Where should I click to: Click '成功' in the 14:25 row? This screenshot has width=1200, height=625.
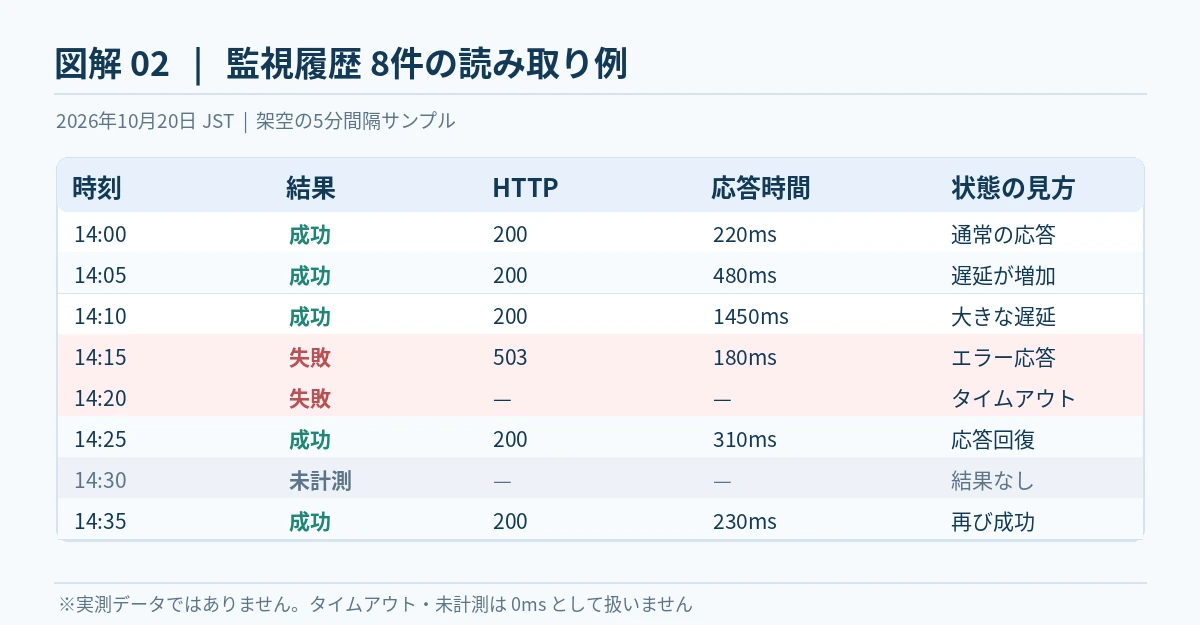[310, 440]
